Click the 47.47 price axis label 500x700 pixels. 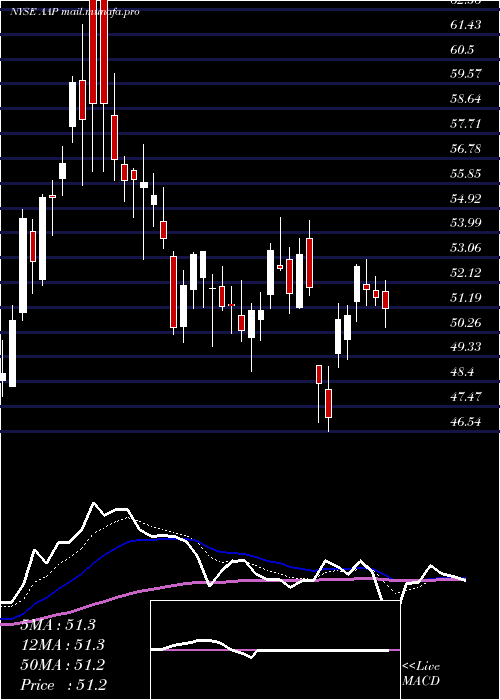pos(466,396)
